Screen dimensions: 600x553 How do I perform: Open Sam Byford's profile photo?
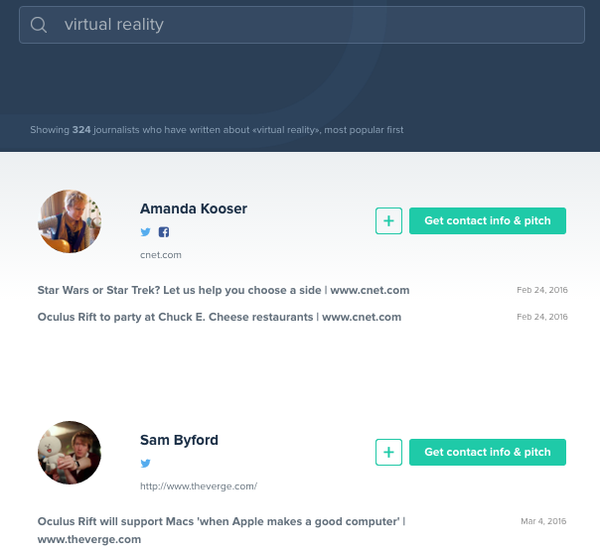pos(70,453)
